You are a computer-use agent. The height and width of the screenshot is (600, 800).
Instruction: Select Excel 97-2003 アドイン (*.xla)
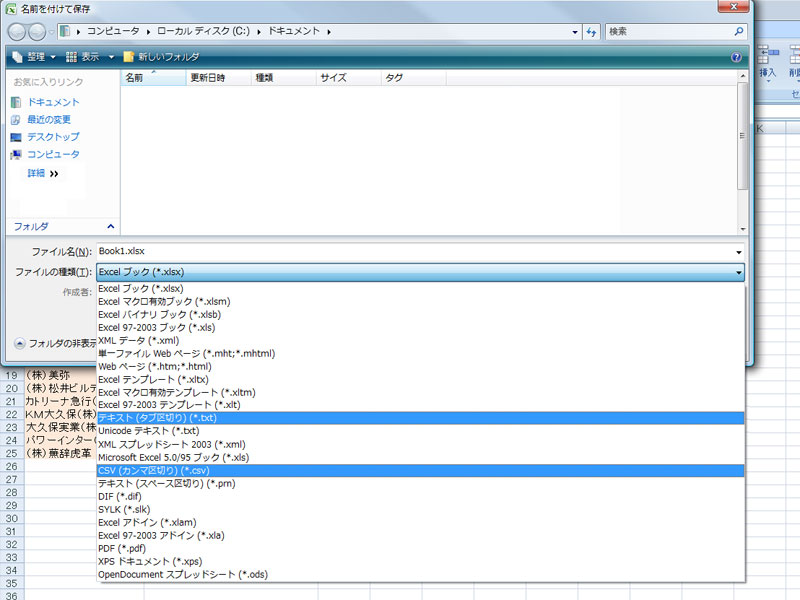(420, 536)
